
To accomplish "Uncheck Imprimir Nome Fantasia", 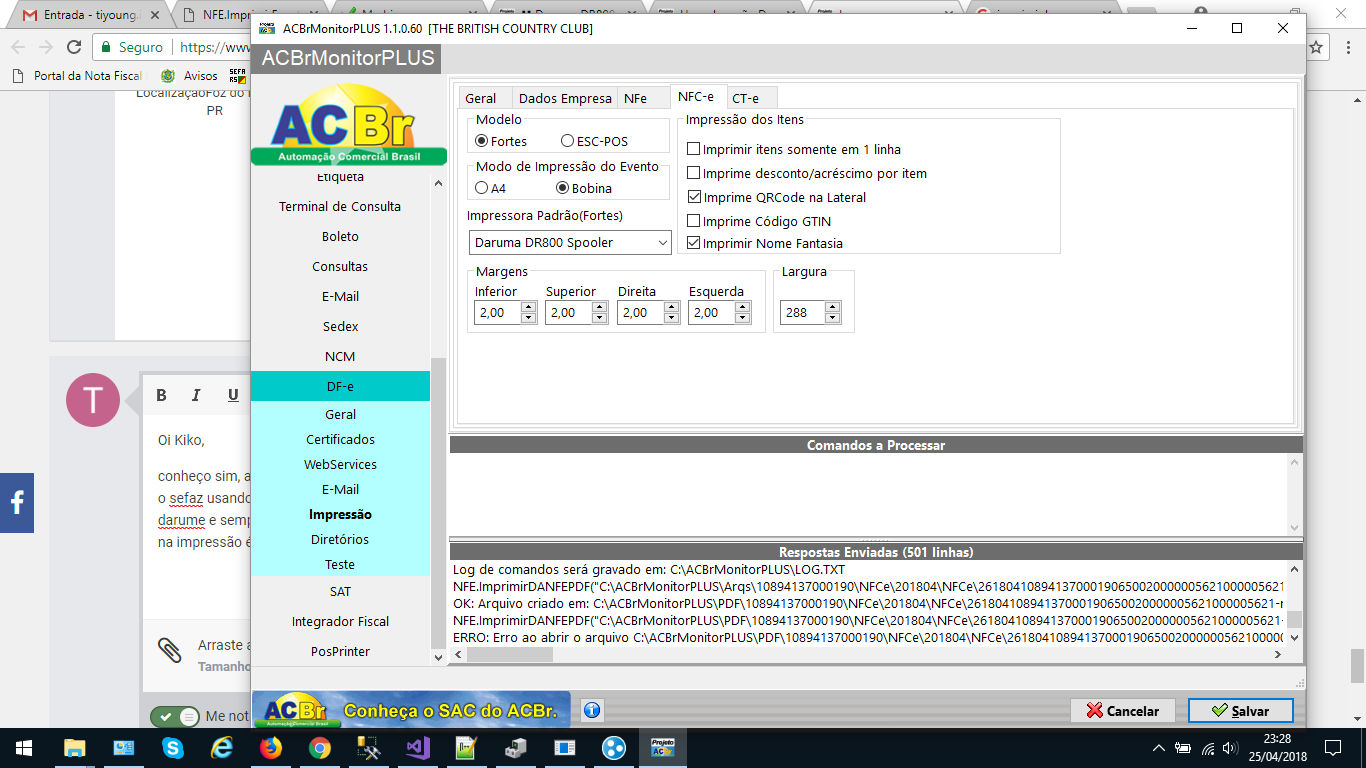I will [x=694, y=243].
